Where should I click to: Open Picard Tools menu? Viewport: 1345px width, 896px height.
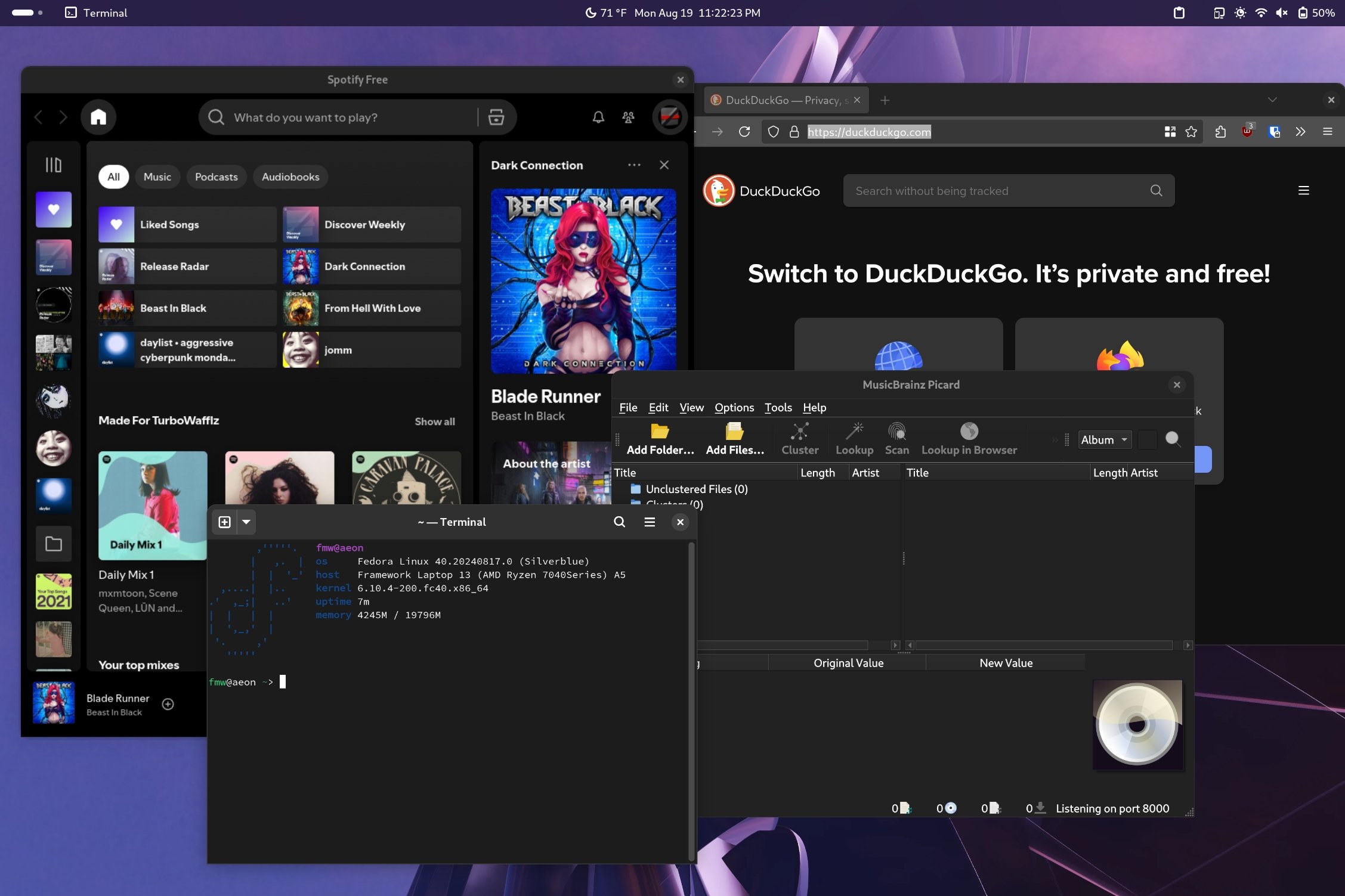(778, 407)
